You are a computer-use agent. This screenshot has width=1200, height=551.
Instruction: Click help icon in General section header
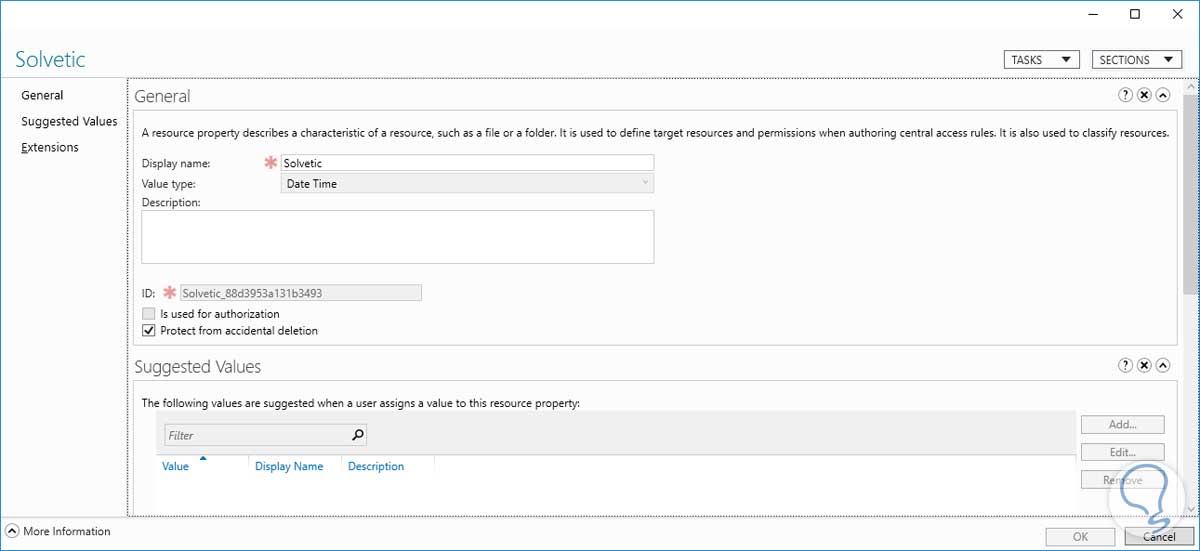click(1125, 95)
